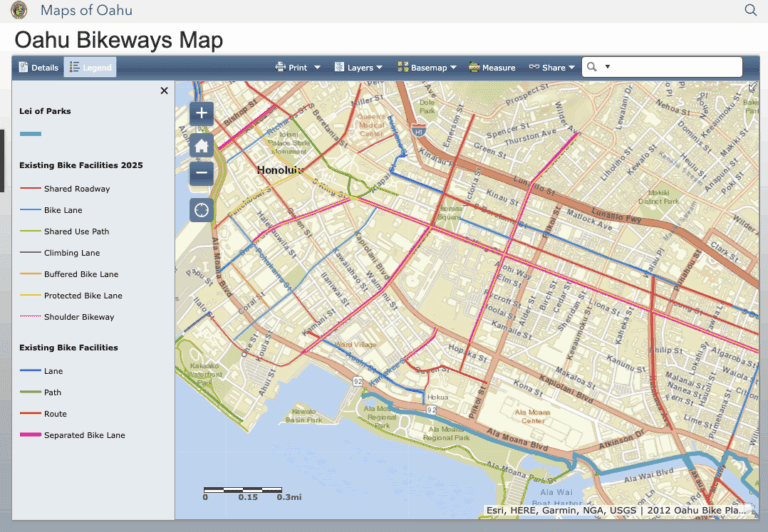Screen dimensions: 768x532
Task: Click the Shoulder Bikeway legend label
Action: (x=79, y=317)
